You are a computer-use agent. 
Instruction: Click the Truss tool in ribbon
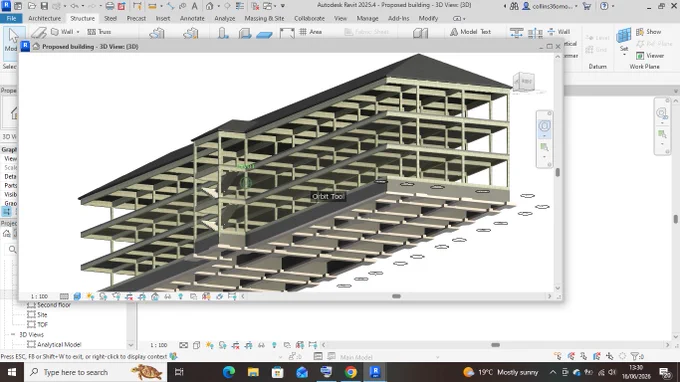click(x=99, y=32)
